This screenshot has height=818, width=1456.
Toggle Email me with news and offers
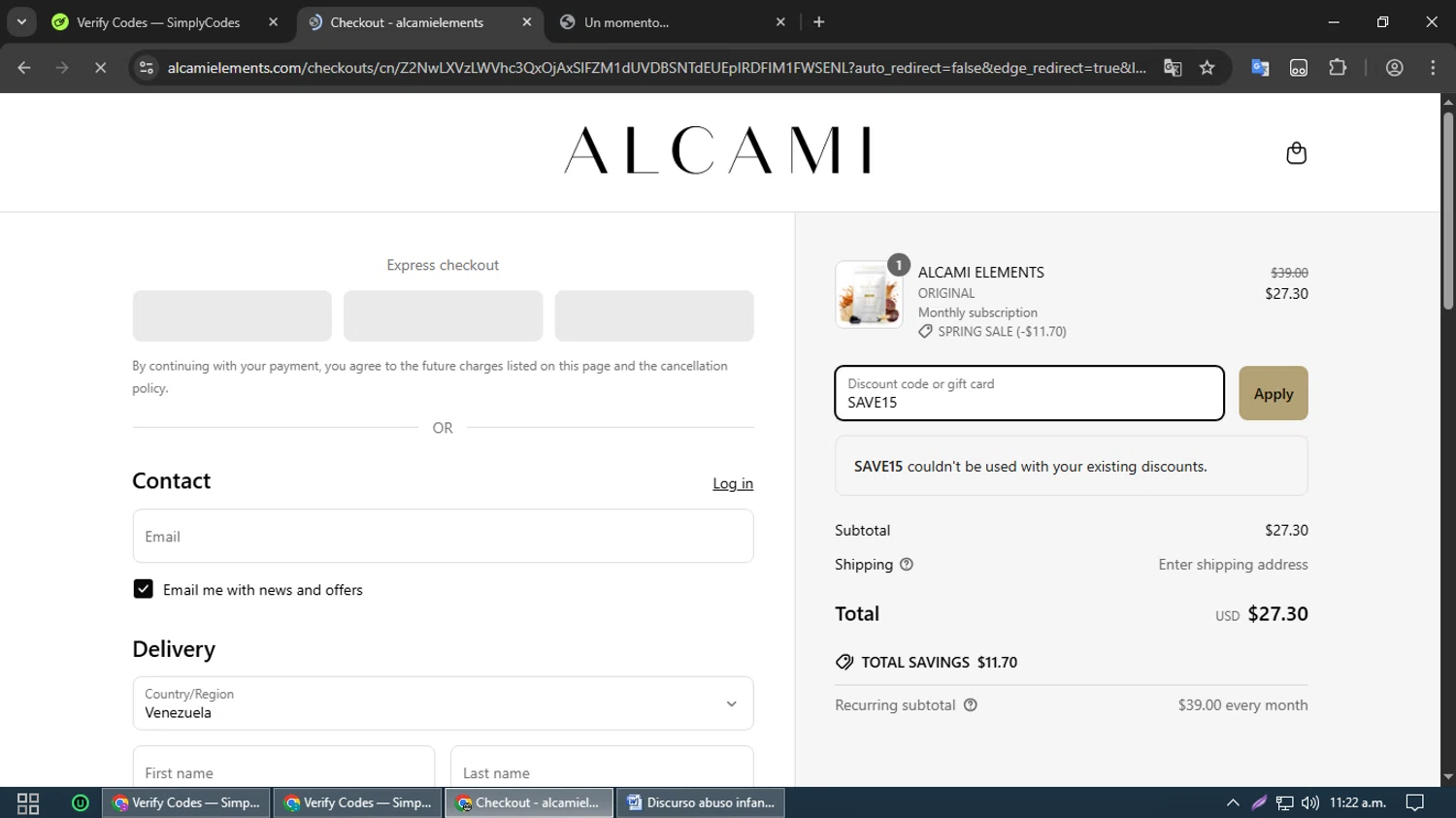tap(143, 589)
